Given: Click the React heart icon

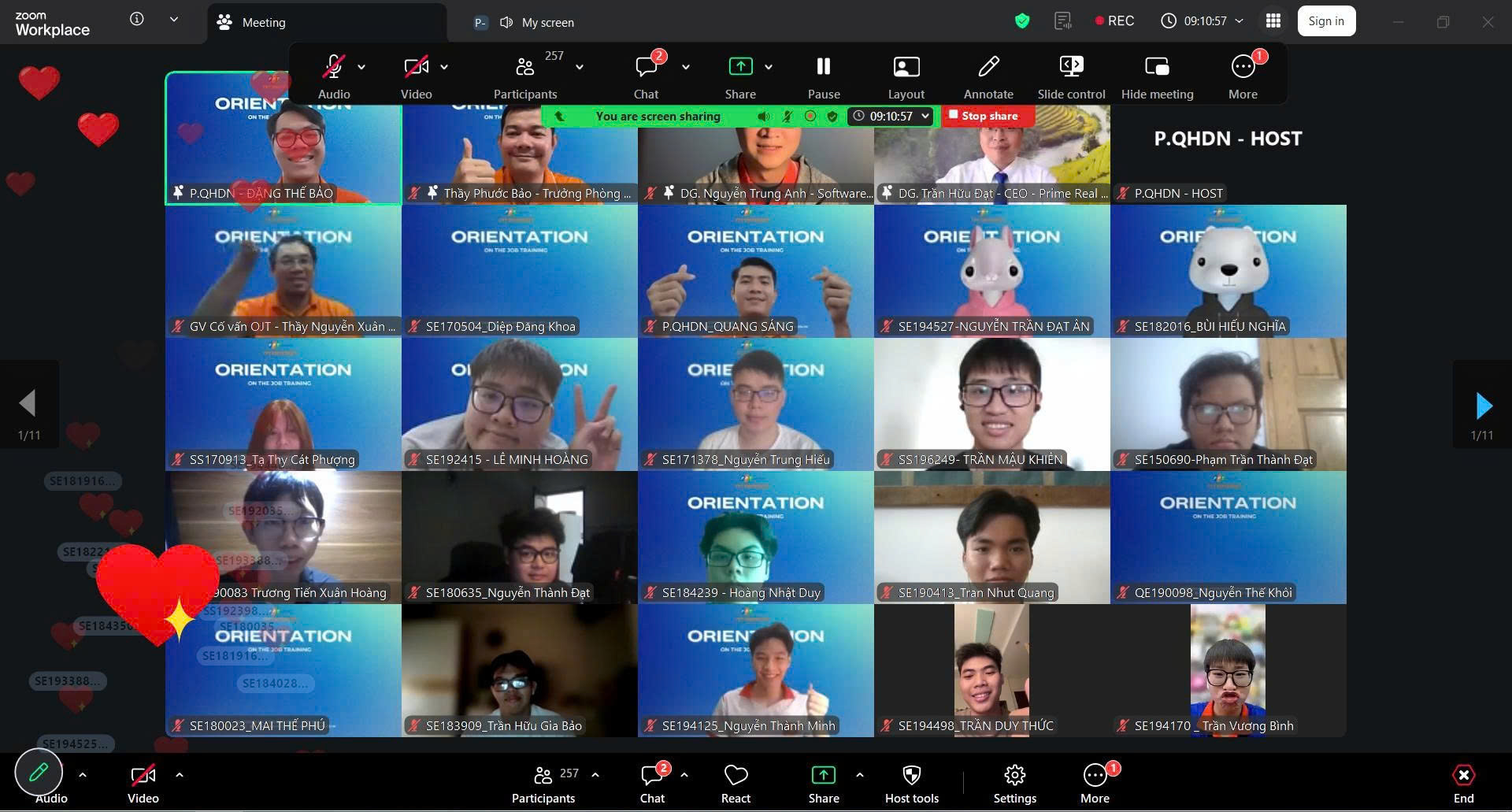Looking at the screenshot, I should (x=736, y=776).
